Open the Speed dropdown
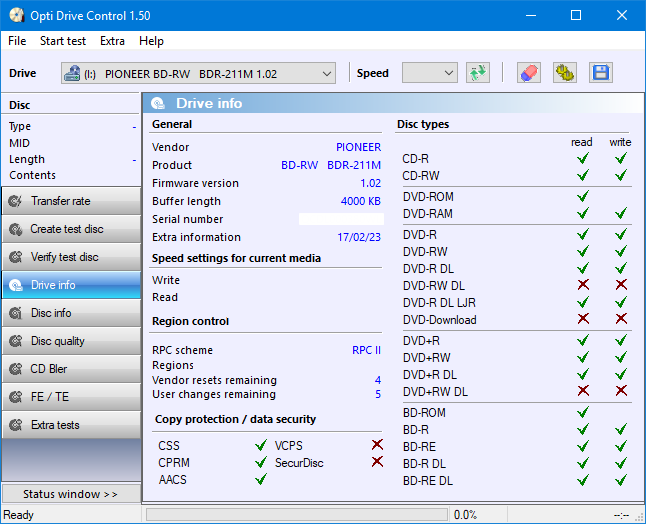Viewport: 646px width, 524px height. point(430,73)
